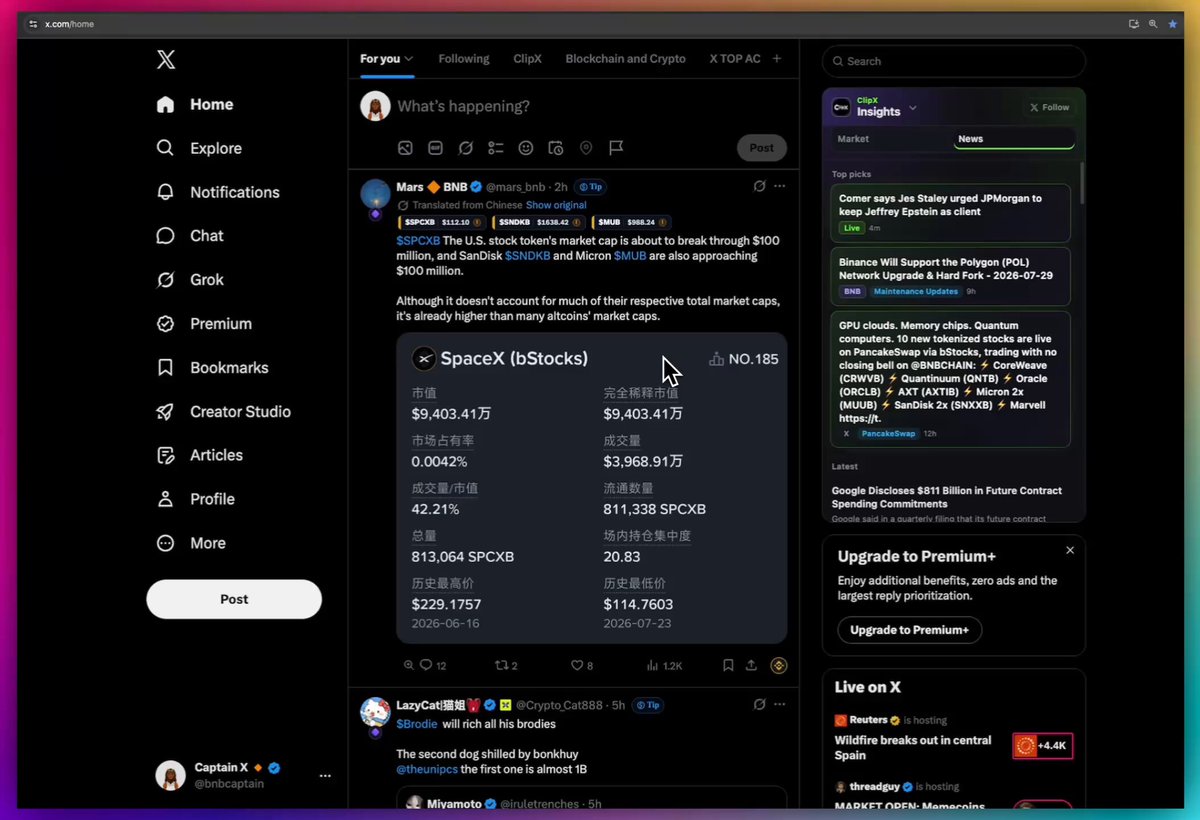Open the Comer says Jes Staley news
Image resolution: width=1200 pixels, height=820 pixels.
950,213
